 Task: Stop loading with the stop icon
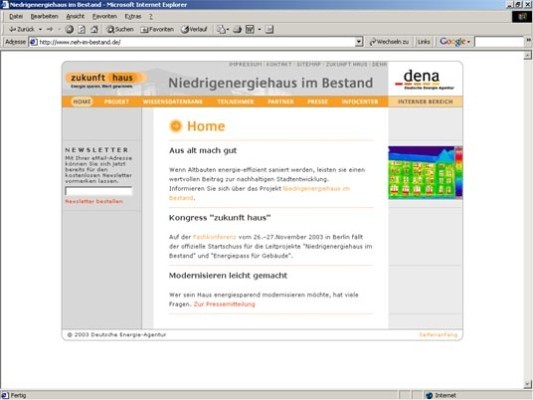[69, 30]
